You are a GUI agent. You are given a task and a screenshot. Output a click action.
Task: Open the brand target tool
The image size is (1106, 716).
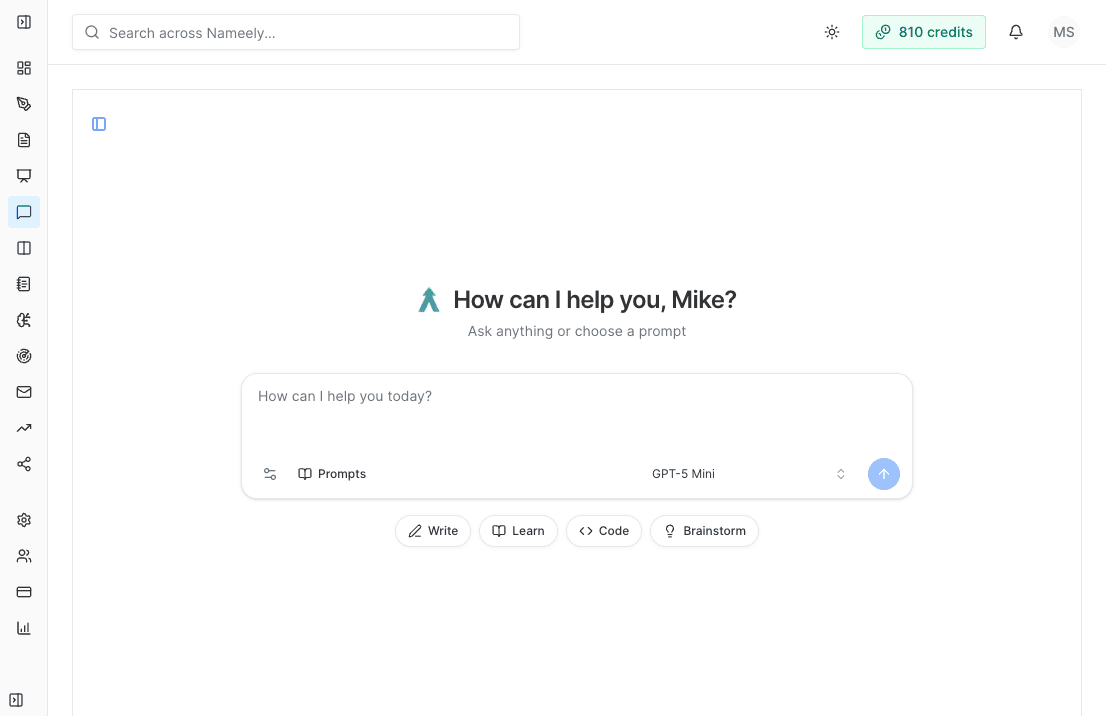(x=24, y=355)
